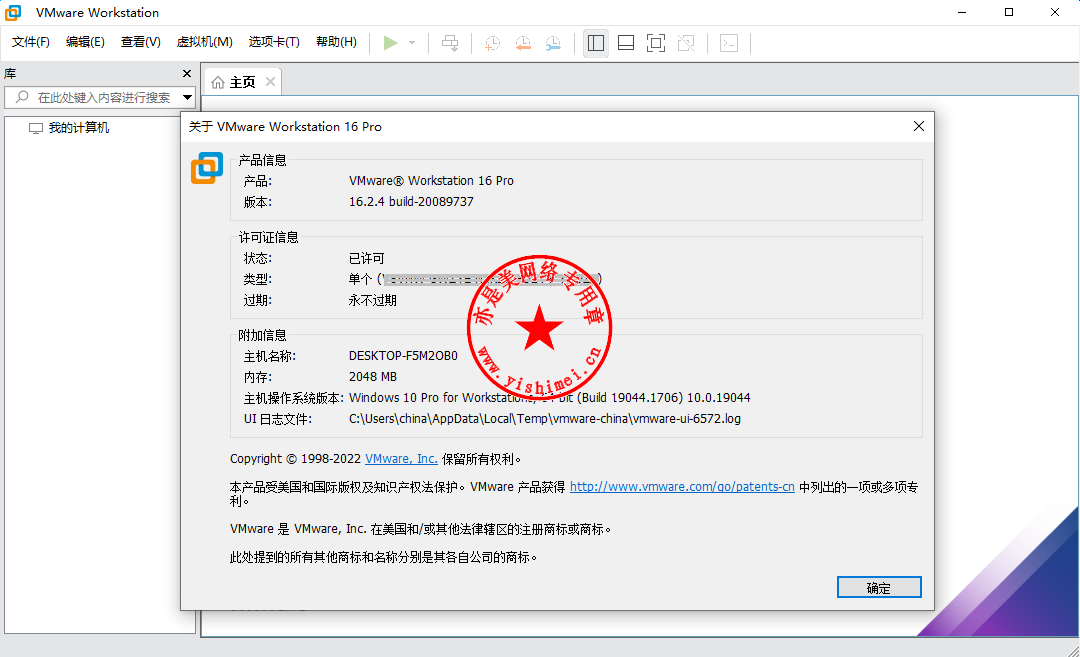Click the 版本: label
1080x657 pixels.
point(258,202)
